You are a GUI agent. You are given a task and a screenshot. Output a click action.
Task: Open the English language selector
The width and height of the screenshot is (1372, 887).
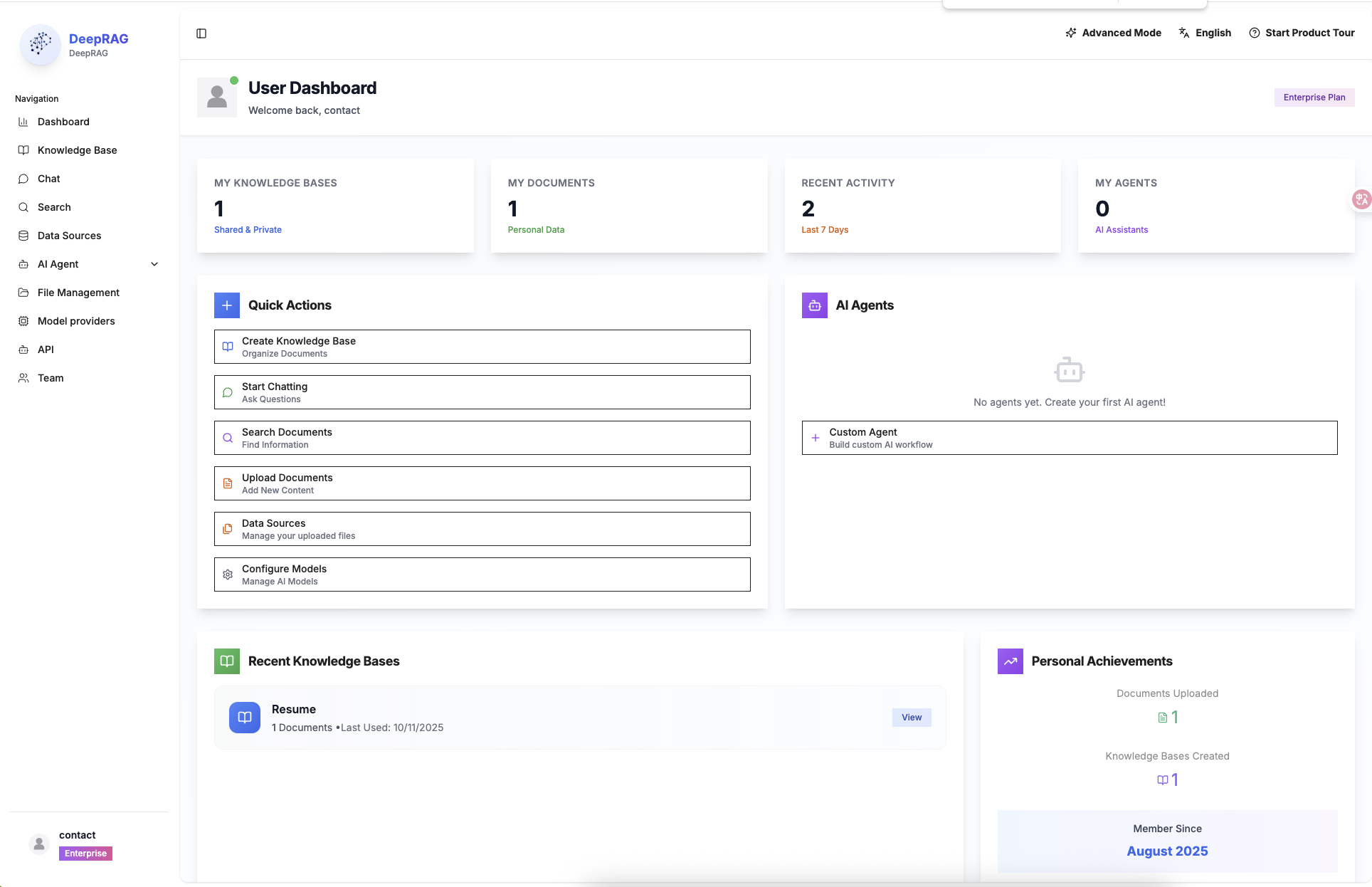tap(1205, 33)
